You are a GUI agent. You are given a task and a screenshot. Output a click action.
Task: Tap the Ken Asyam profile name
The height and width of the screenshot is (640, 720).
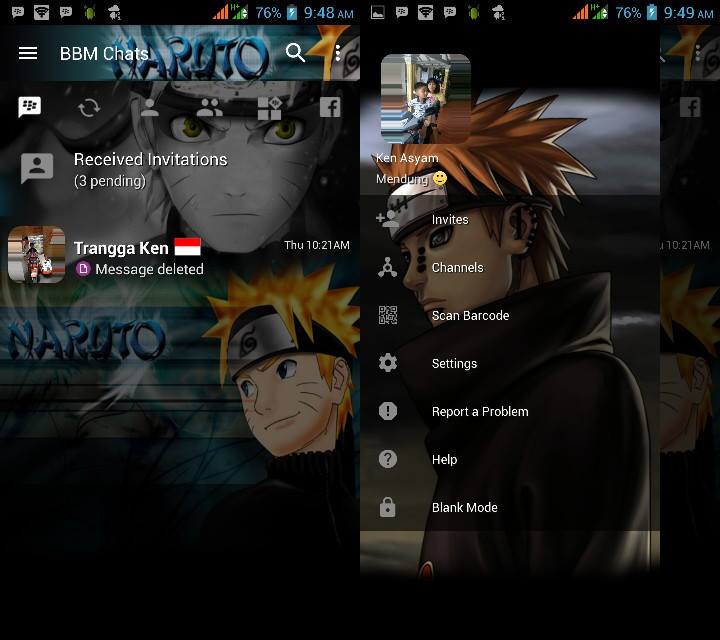tap(407, 158)
